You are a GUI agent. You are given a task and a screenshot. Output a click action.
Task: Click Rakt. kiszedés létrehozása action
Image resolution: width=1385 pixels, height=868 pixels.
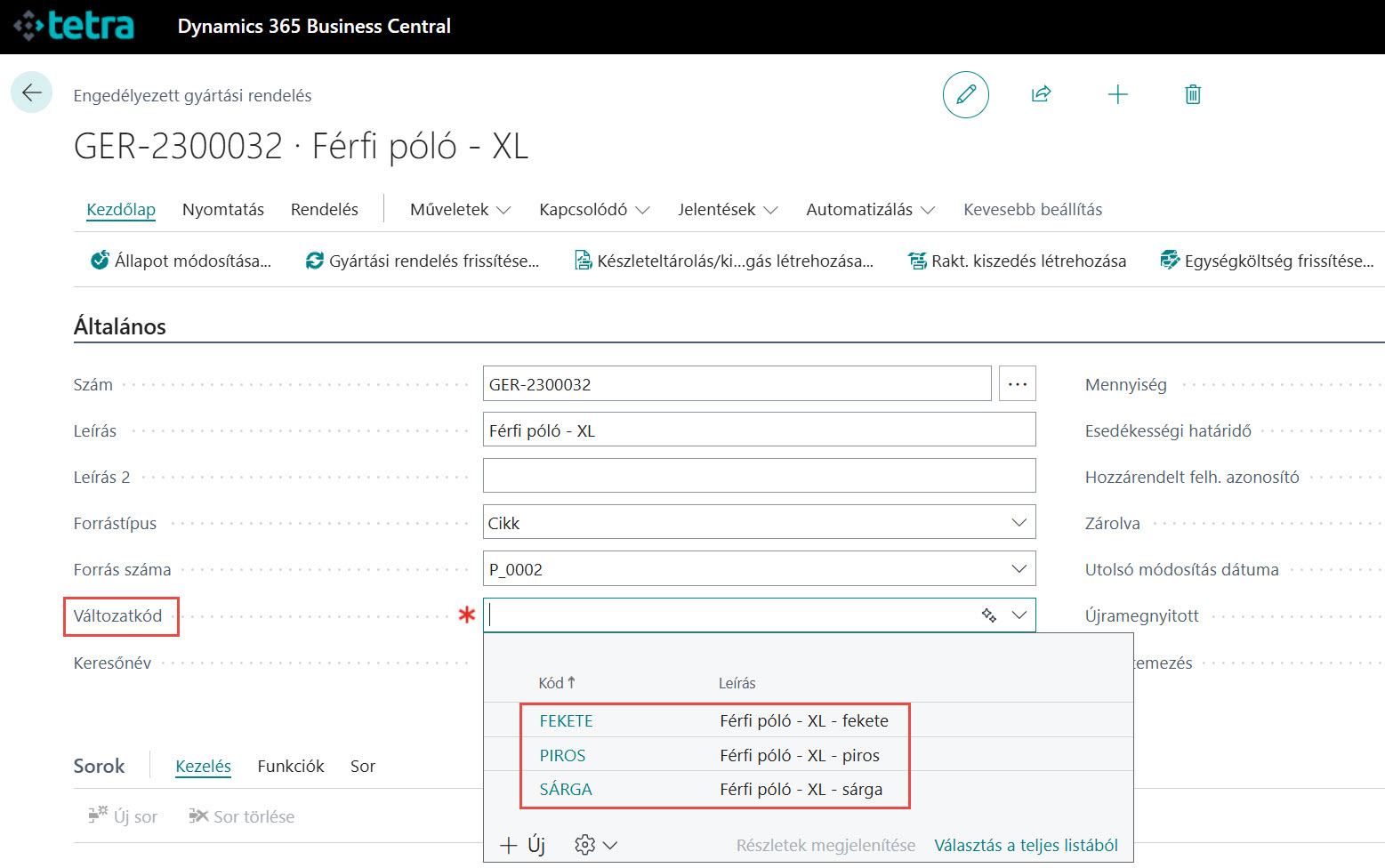click(1017, 261)
